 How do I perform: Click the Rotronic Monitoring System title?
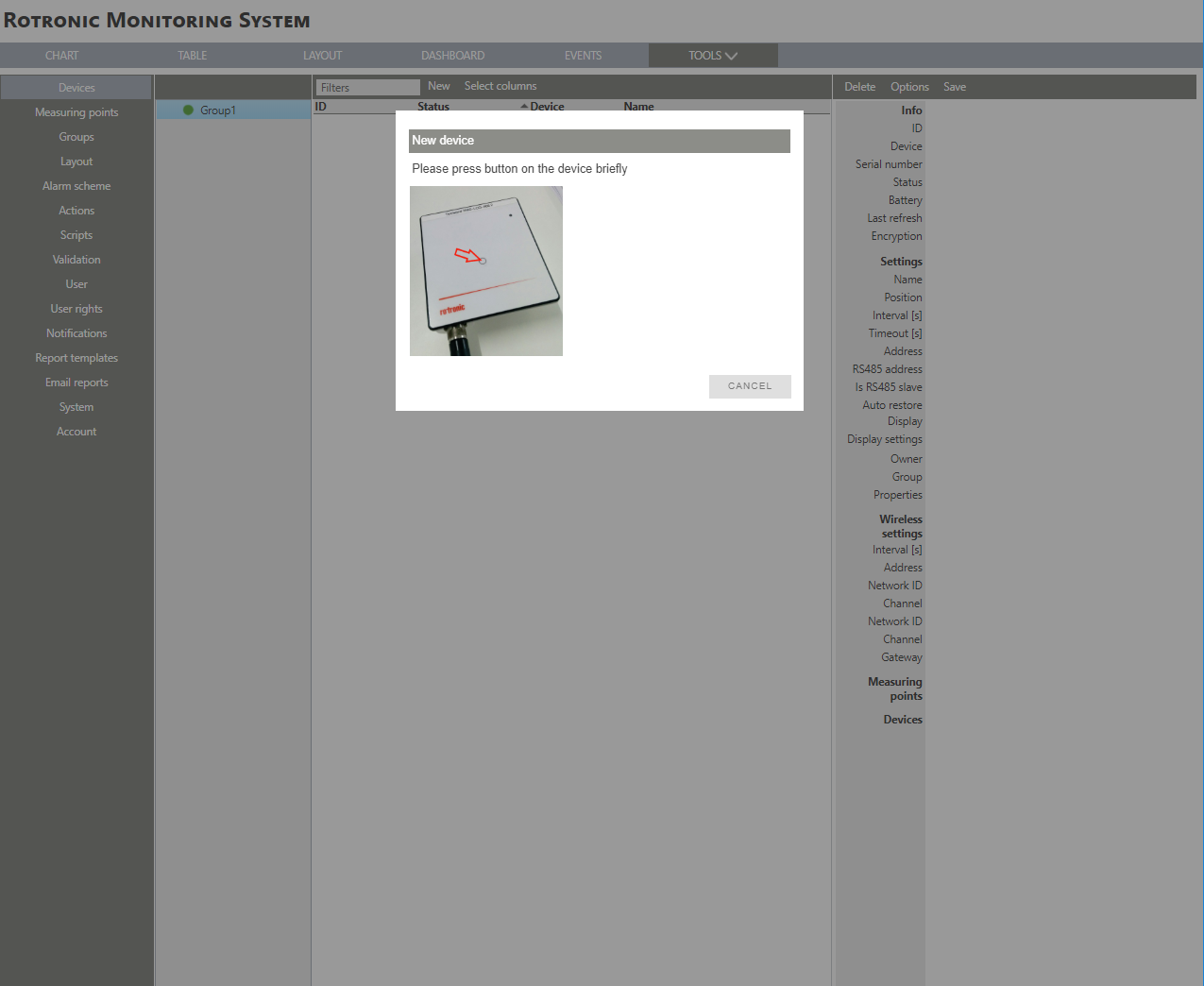[157, 20]
